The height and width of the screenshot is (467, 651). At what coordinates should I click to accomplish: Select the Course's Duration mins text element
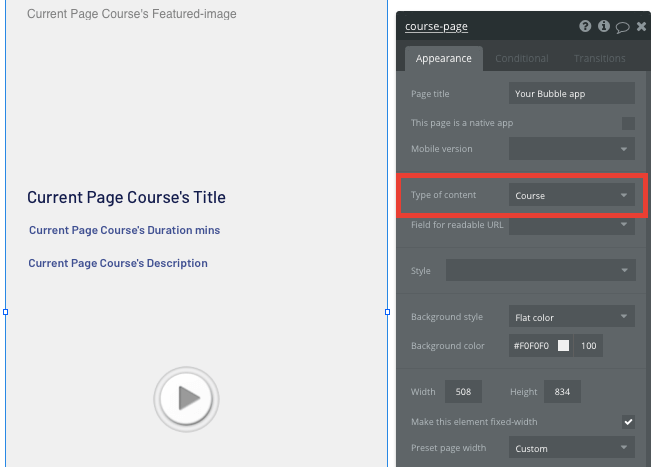coord(125,230)
